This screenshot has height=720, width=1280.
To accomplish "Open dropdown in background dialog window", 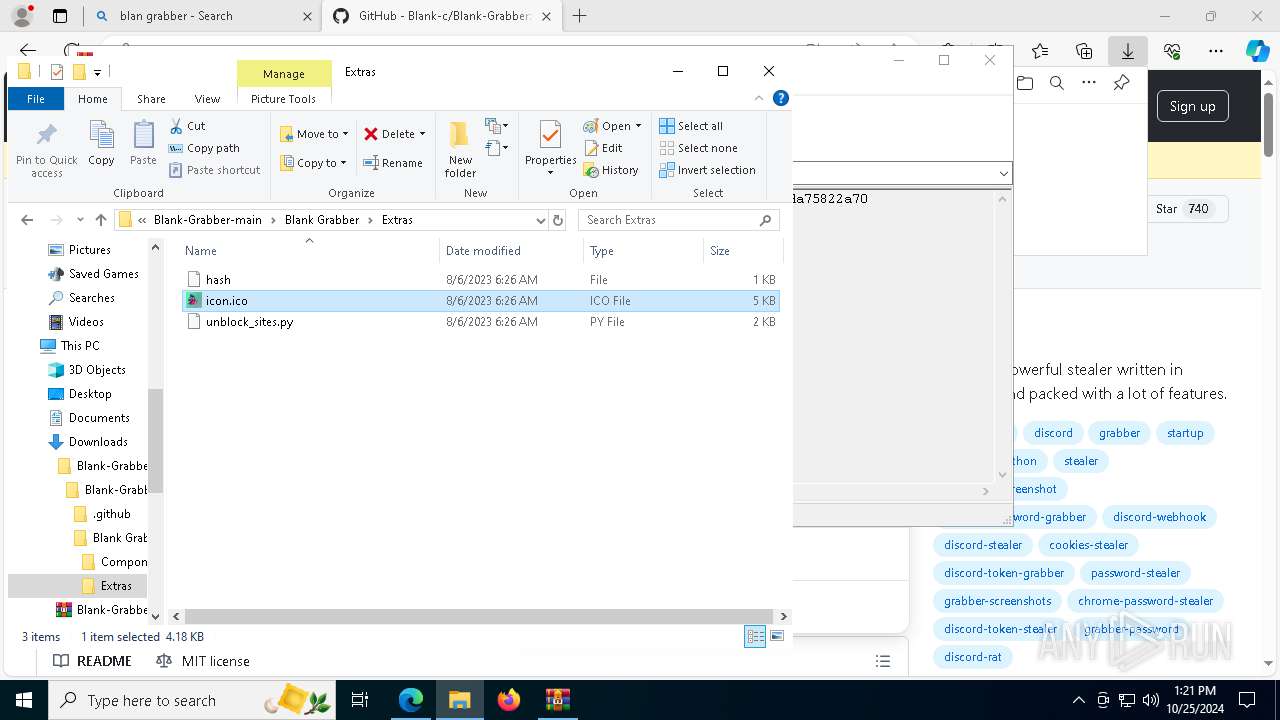I will coord(1003,174).
